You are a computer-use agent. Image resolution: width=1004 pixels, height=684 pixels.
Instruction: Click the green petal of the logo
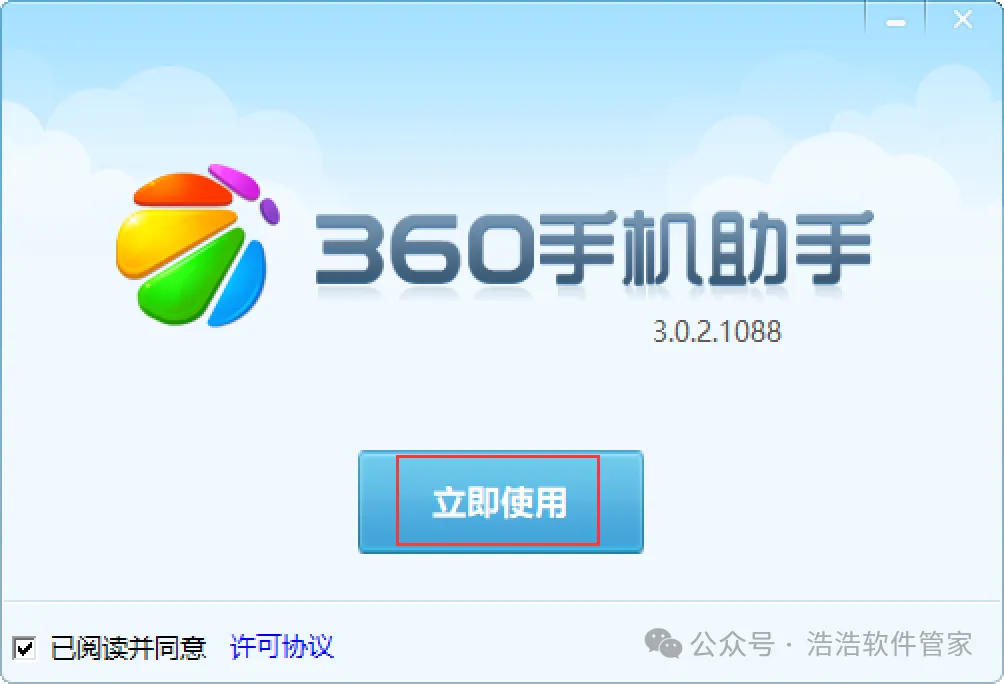pyautogui.click(x=190, y=279)
